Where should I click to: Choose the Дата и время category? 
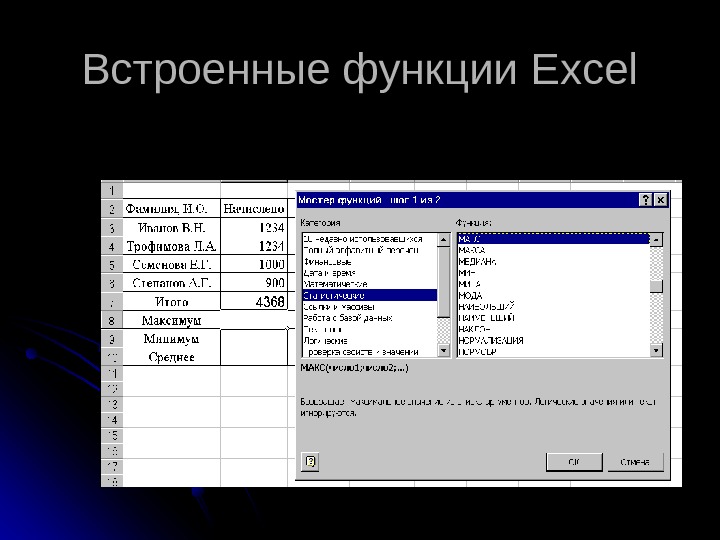coord(370,273)
